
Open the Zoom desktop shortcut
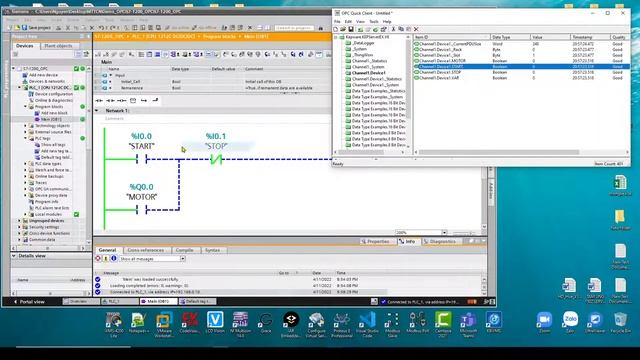tap(544, 322)
